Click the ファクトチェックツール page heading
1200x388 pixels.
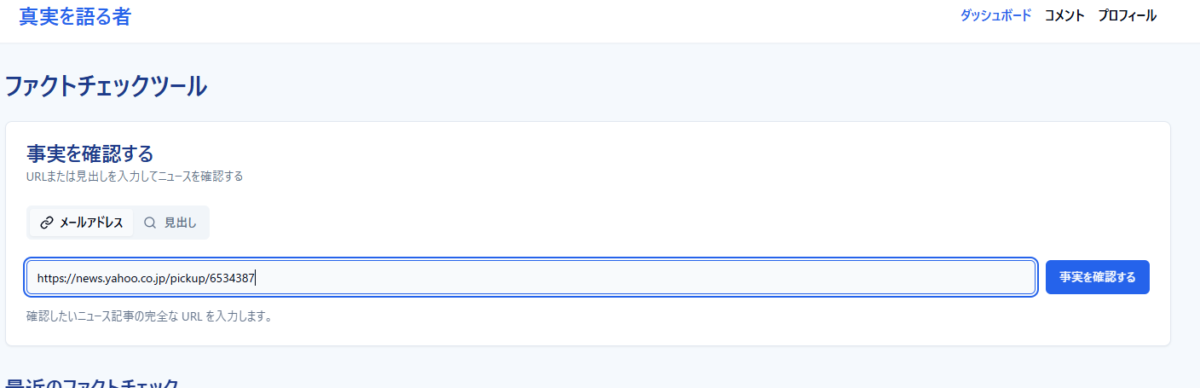tap(106, 86)
